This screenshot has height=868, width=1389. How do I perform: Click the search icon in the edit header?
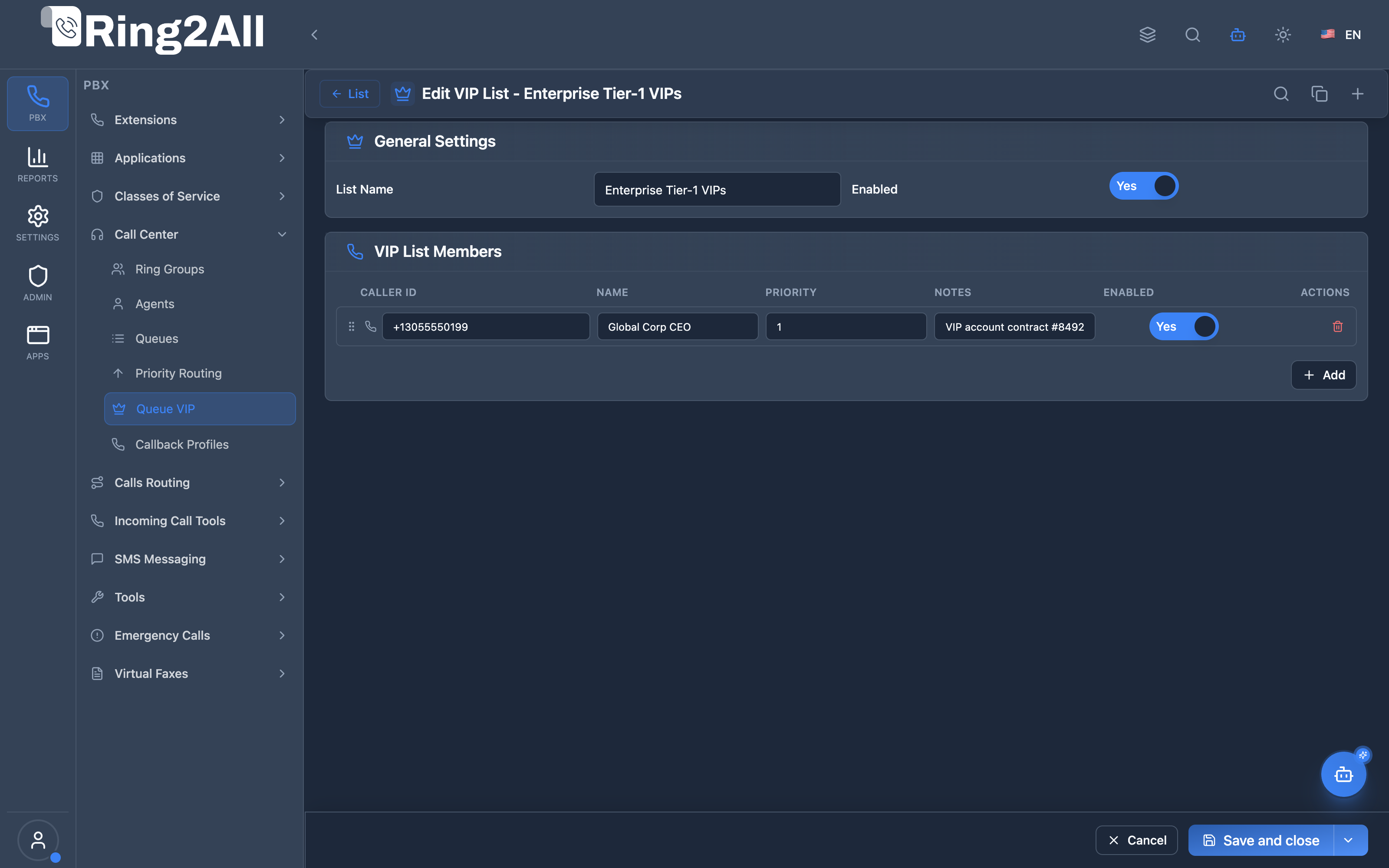pyautogui.click(x=1281, y=94)
